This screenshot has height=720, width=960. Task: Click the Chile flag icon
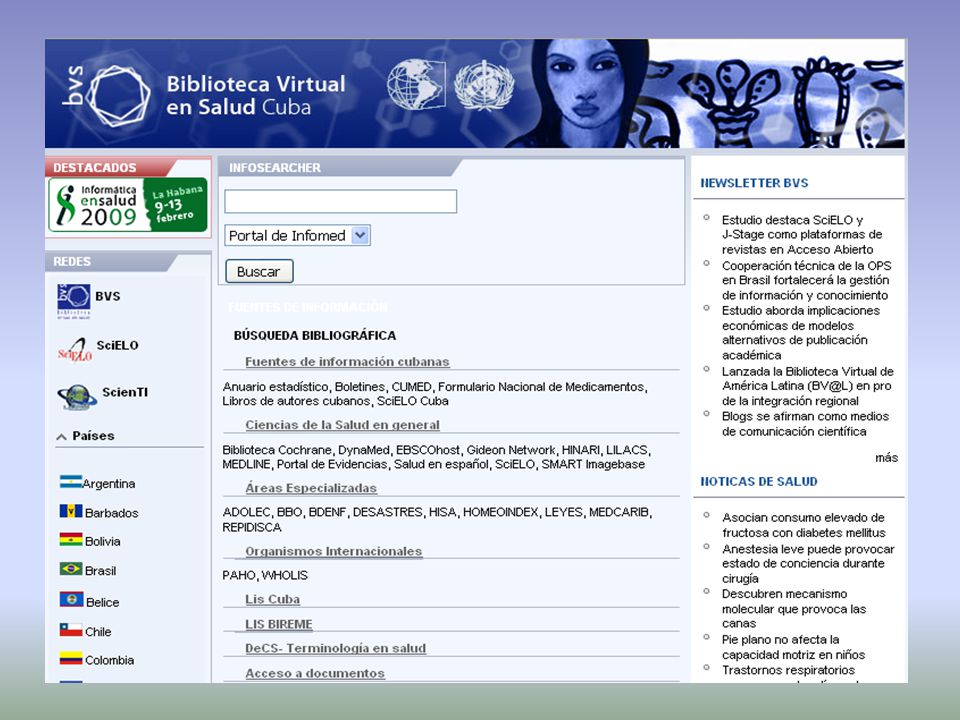point(70,629)
